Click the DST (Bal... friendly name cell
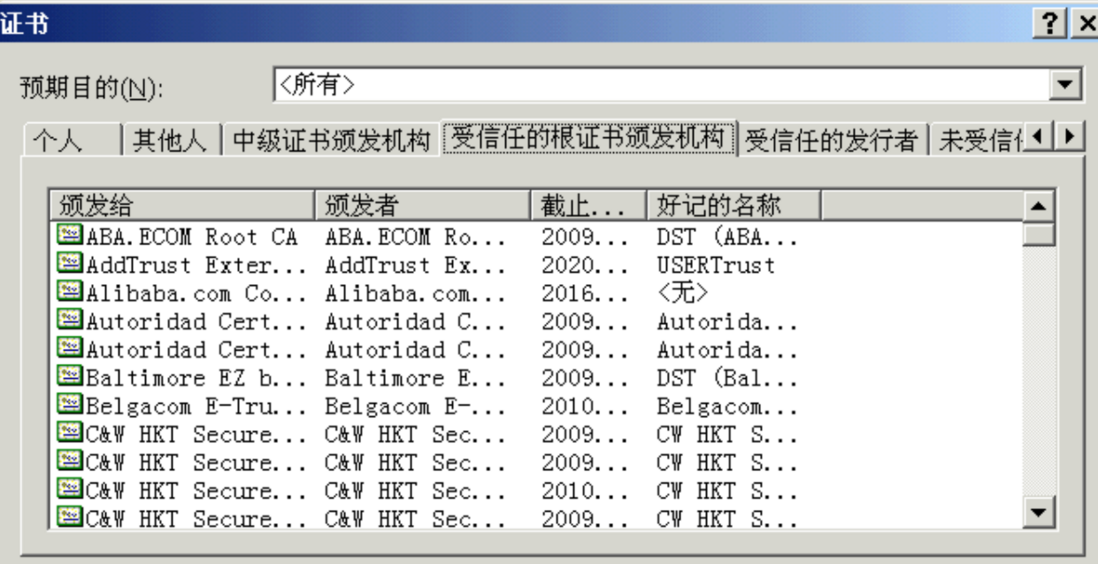1098x564 pixels. click(x=727, y=378)
